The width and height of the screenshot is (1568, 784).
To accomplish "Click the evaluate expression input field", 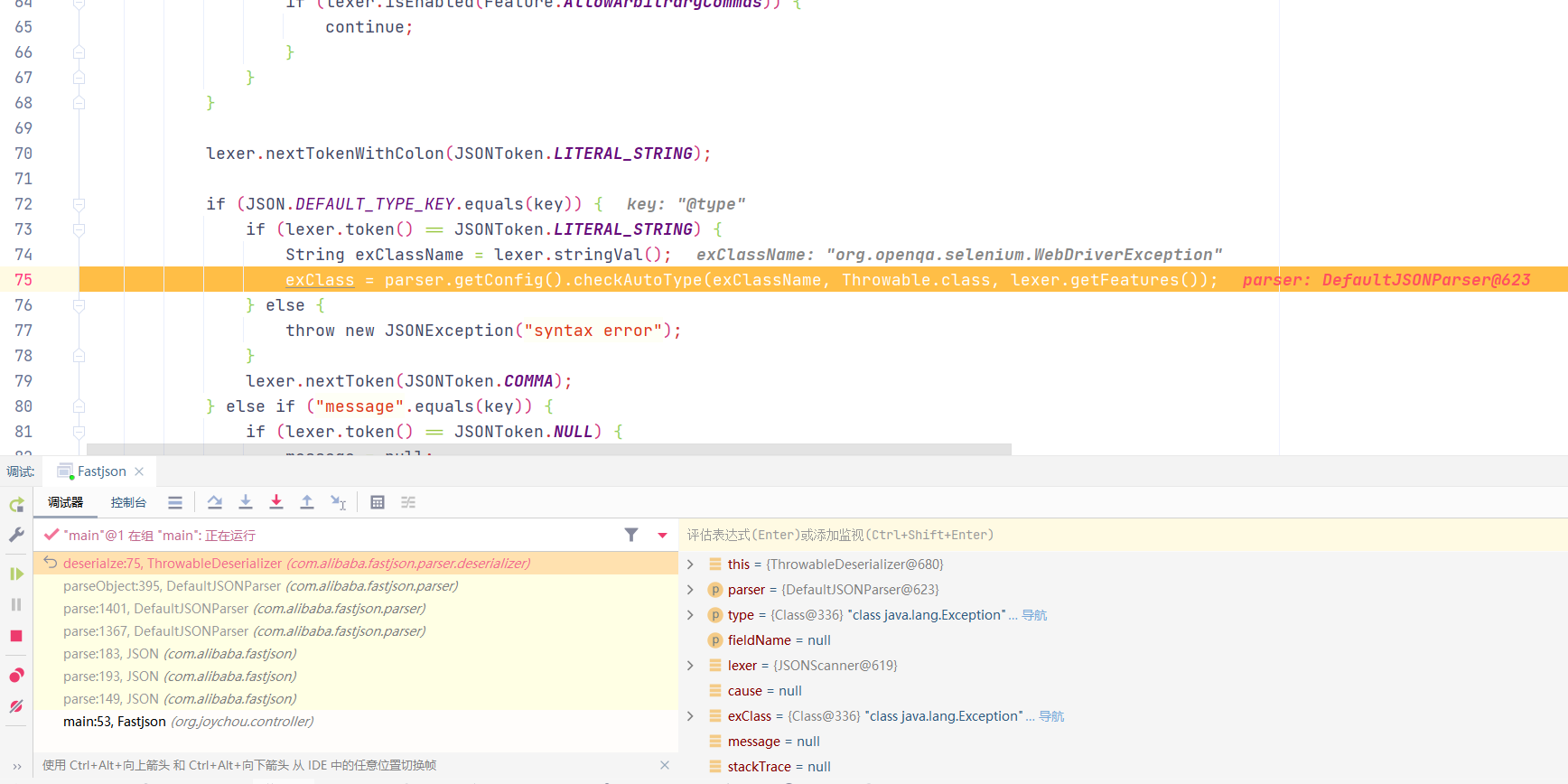I will (x=1123, y=535).
